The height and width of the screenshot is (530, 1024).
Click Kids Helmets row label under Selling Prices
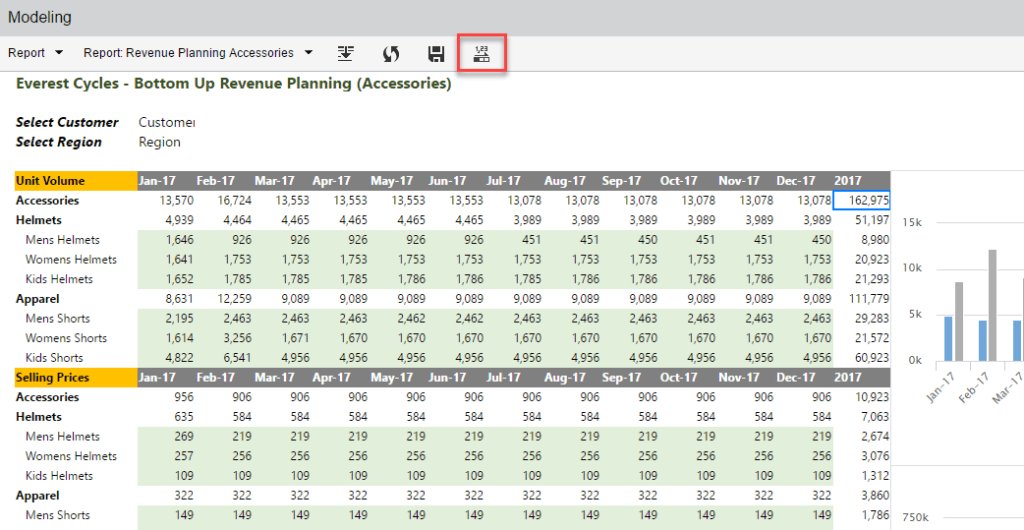coord(59,475)
